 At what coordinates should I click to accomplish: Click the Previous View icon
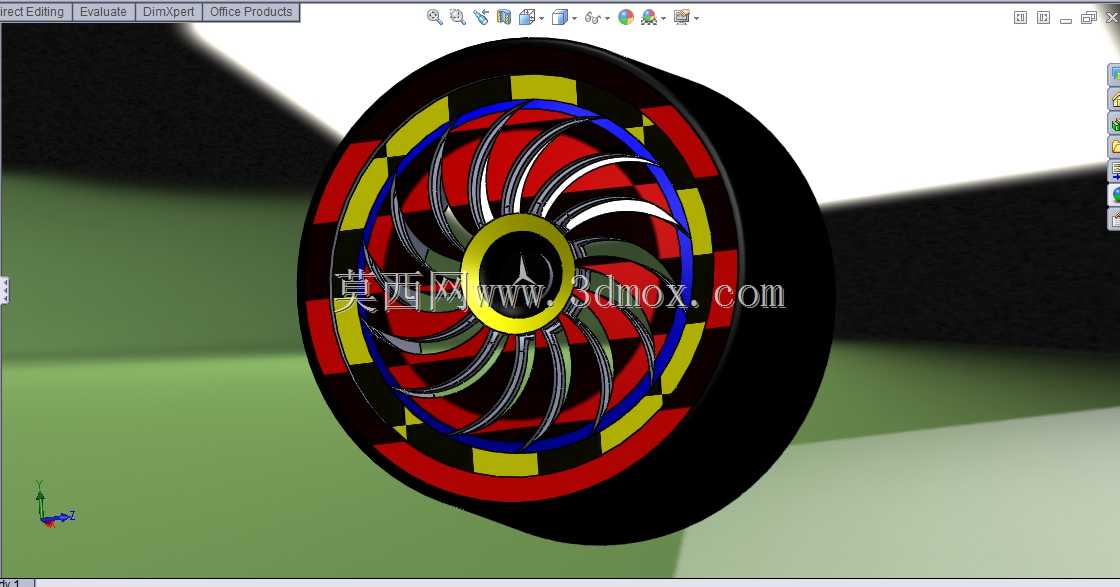[x=481, y=17]
